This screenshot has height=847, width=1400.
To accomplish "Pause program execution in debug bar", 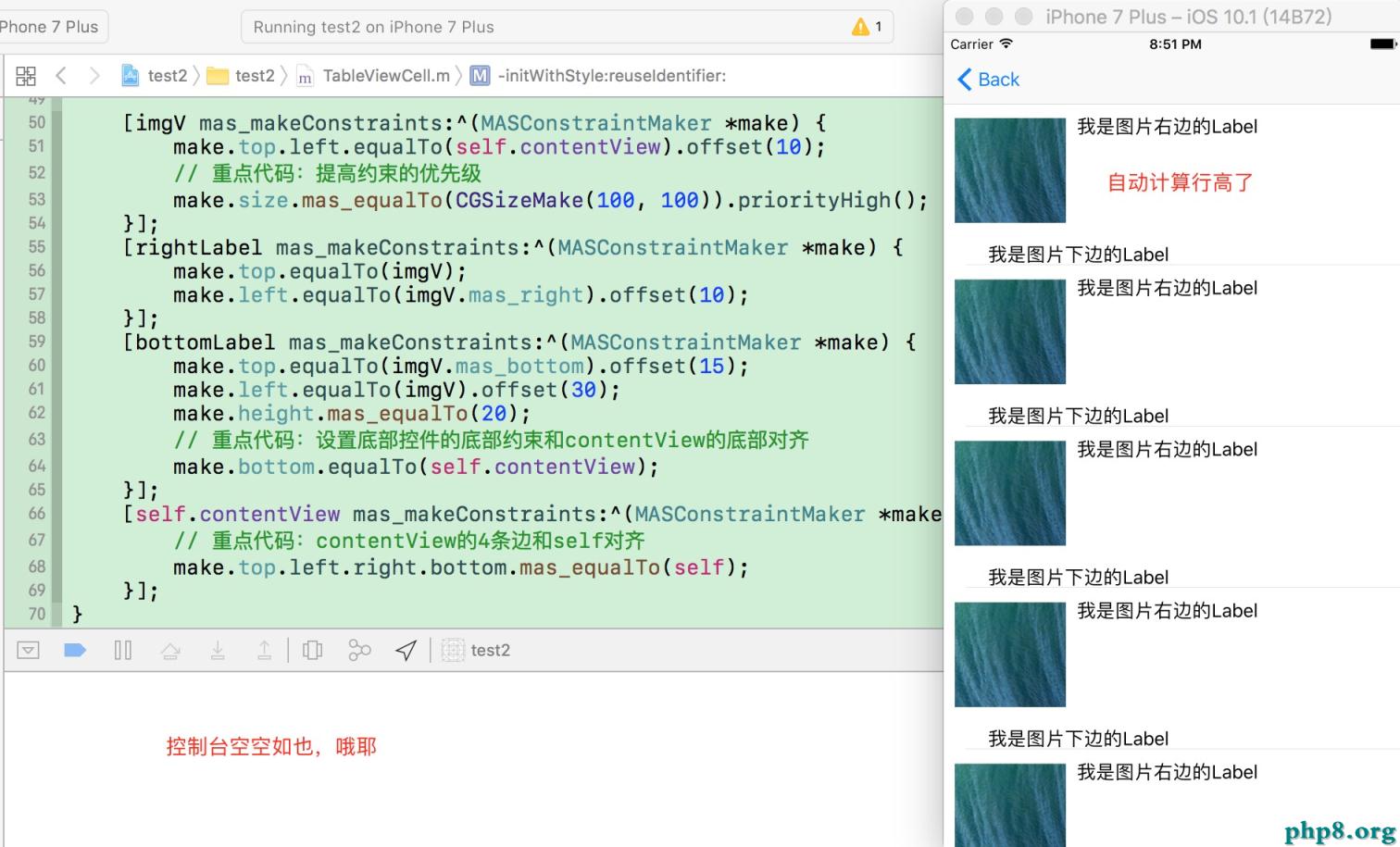I will coord(123,651).
